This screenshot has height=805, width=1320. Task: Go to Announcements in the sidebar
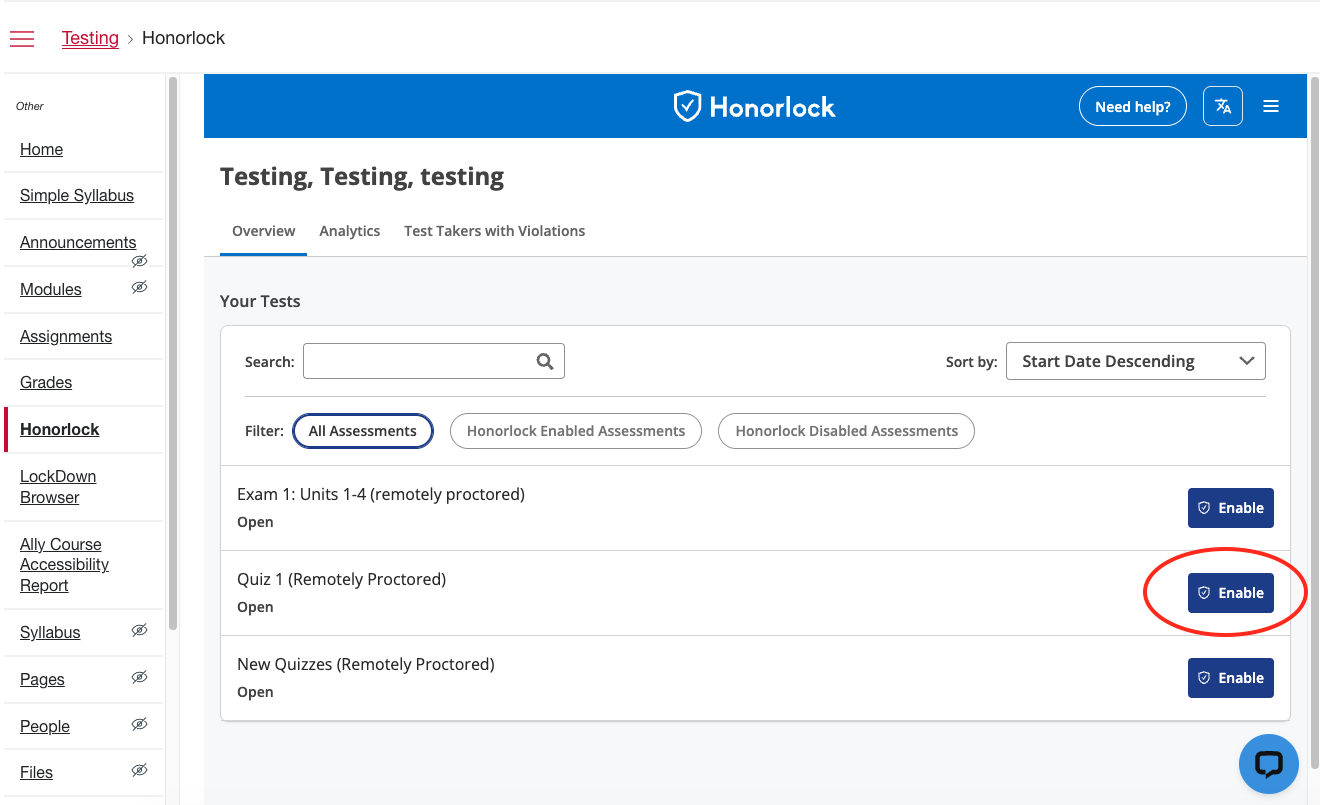78,242
